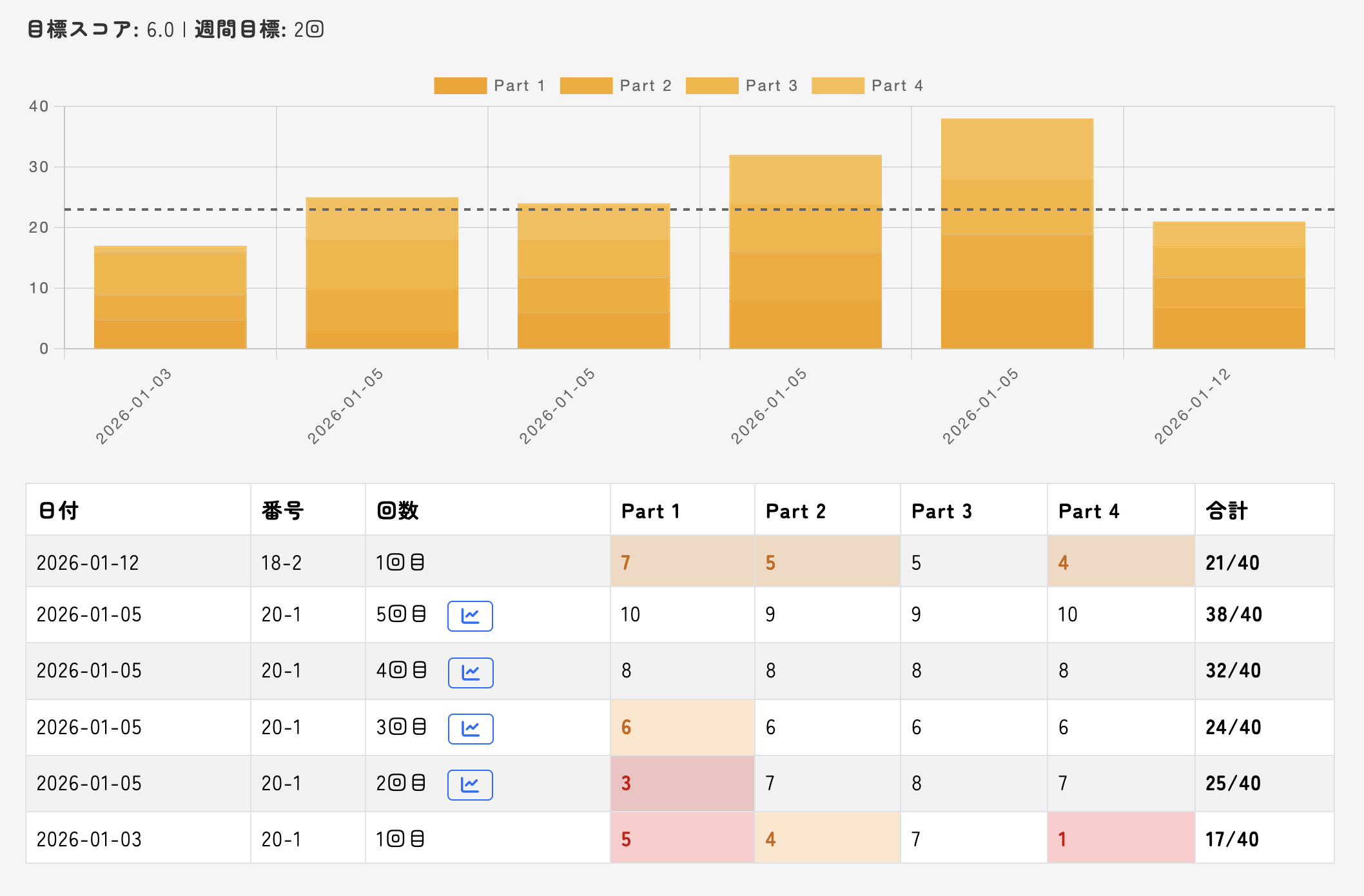Click the red Part 4 score of 1

1062,839
